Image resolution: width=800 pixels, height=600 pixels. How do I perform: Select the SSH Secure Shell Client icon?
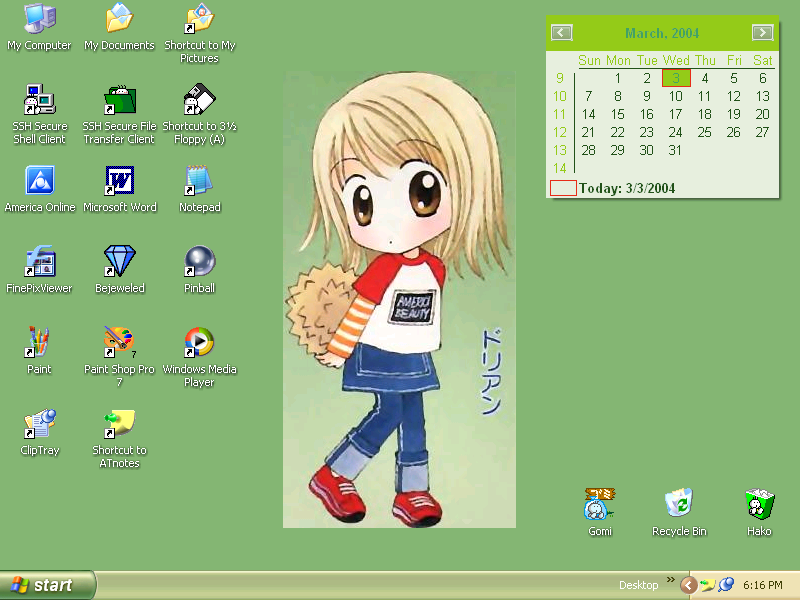(x=40, y=99)
